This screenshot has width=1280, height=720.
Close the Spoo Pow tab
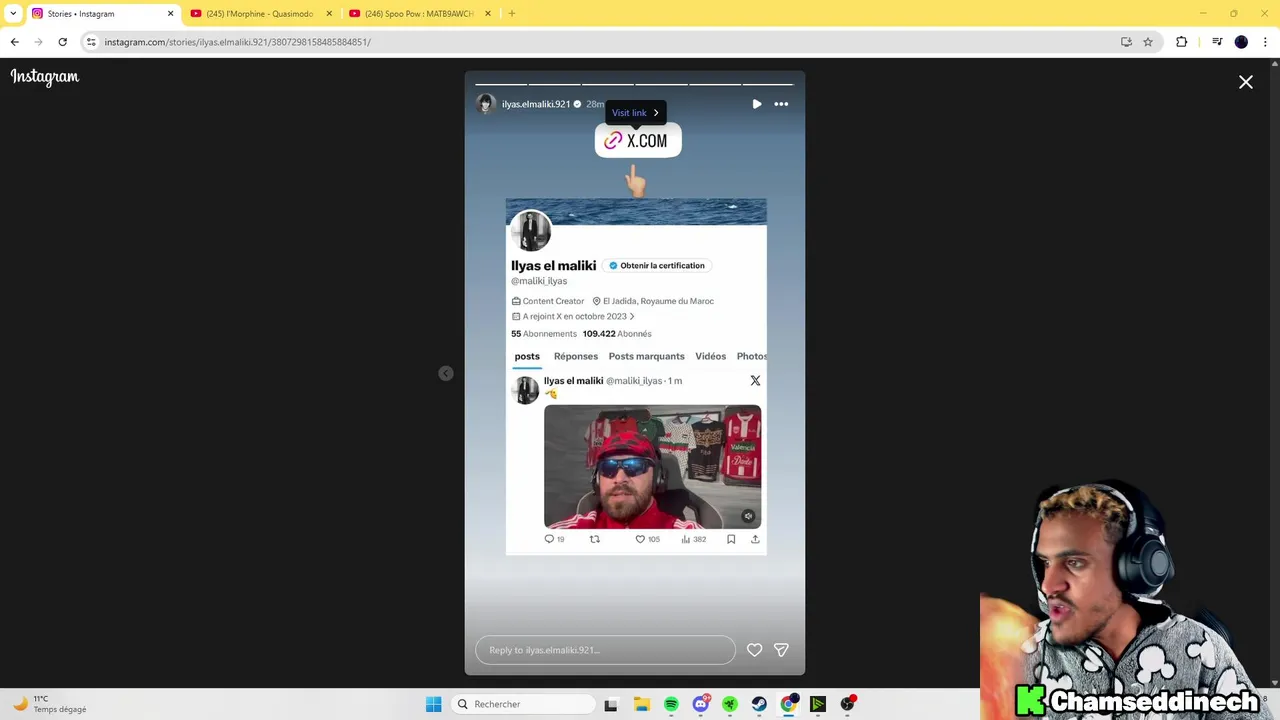click(x=488, y=14)
